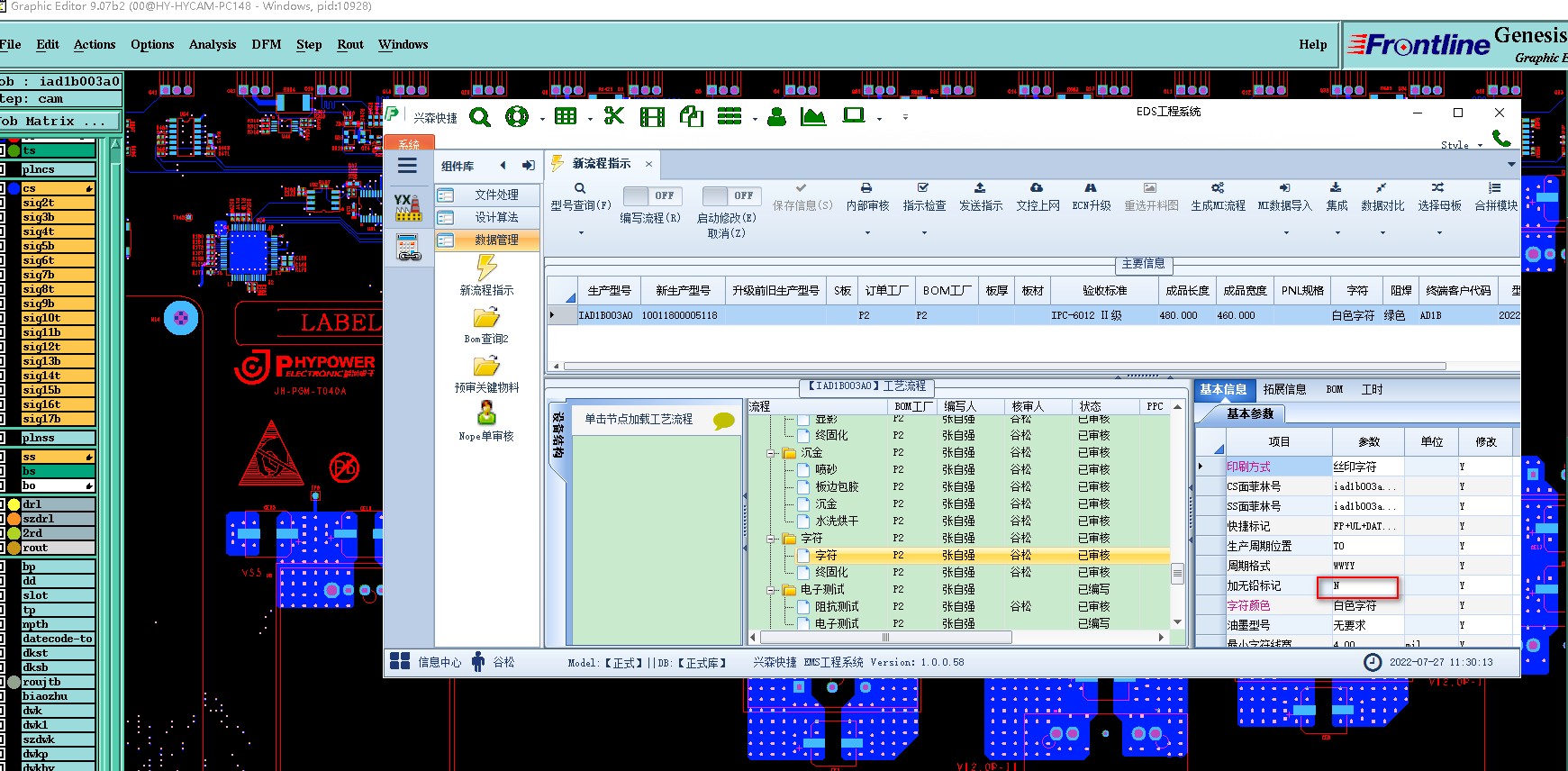Click the magnifier search icon in EDS toolbar

point(480,117)
